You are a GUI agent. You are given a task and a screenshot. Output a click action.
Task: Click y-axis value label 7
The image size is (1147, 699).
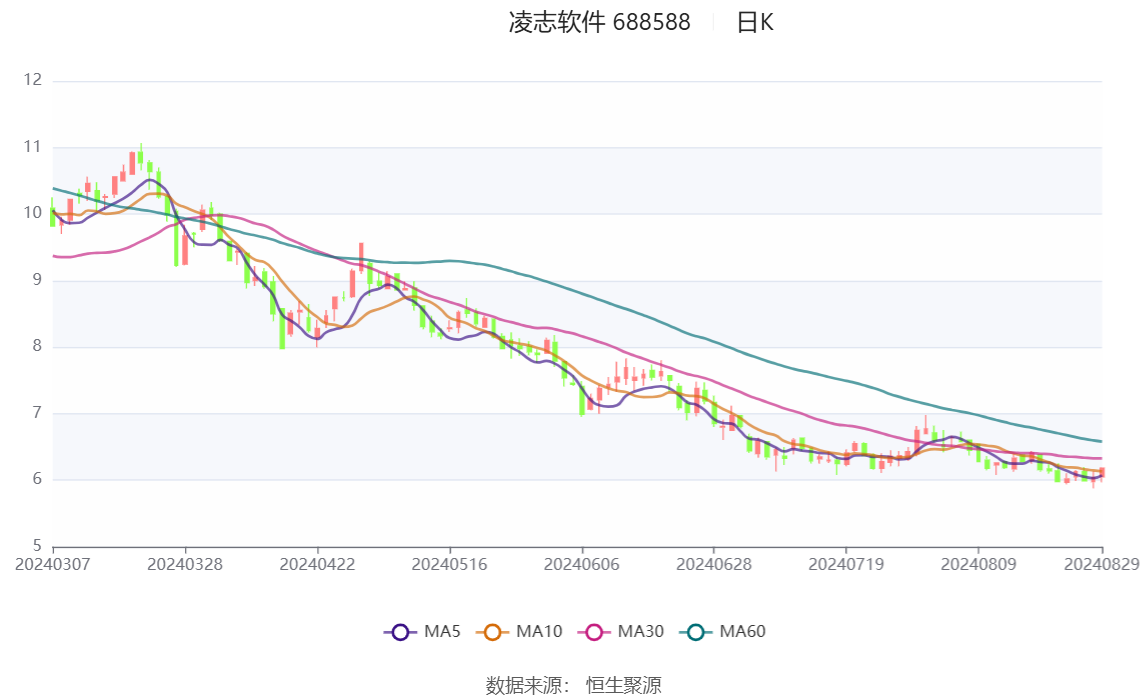37,412
